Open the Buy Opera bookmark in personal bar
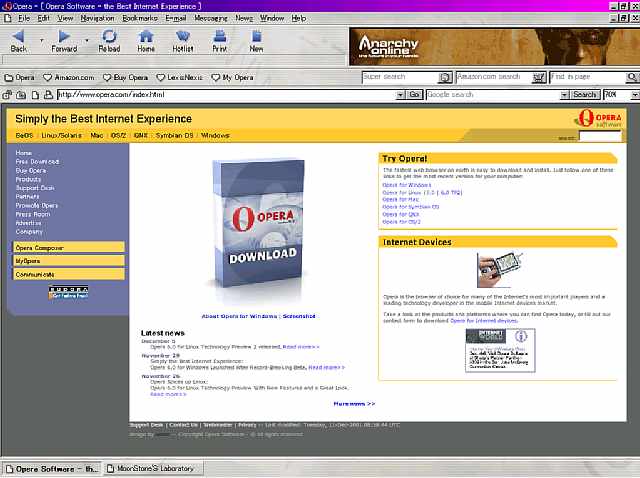 (125, 78)
